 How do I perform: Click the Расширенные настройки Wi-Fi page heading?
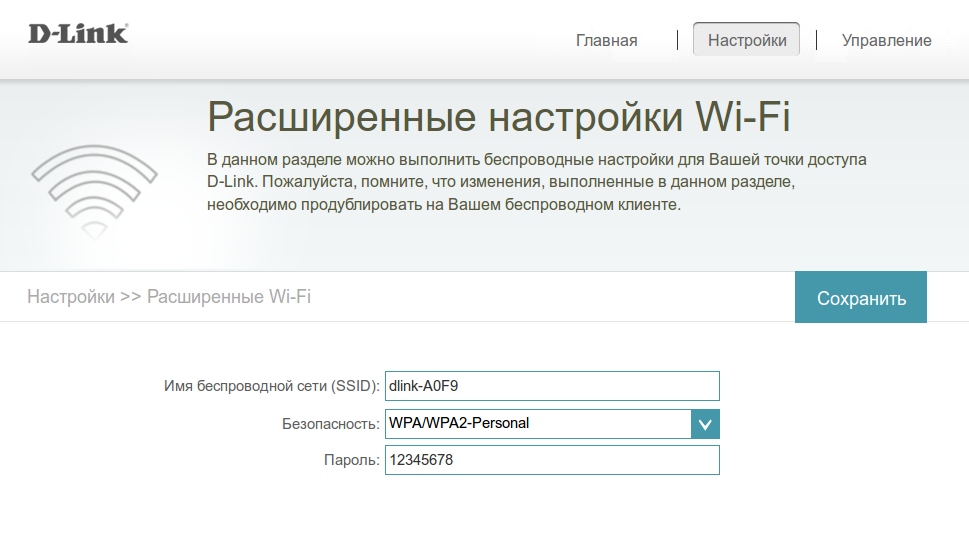[498, 117]
